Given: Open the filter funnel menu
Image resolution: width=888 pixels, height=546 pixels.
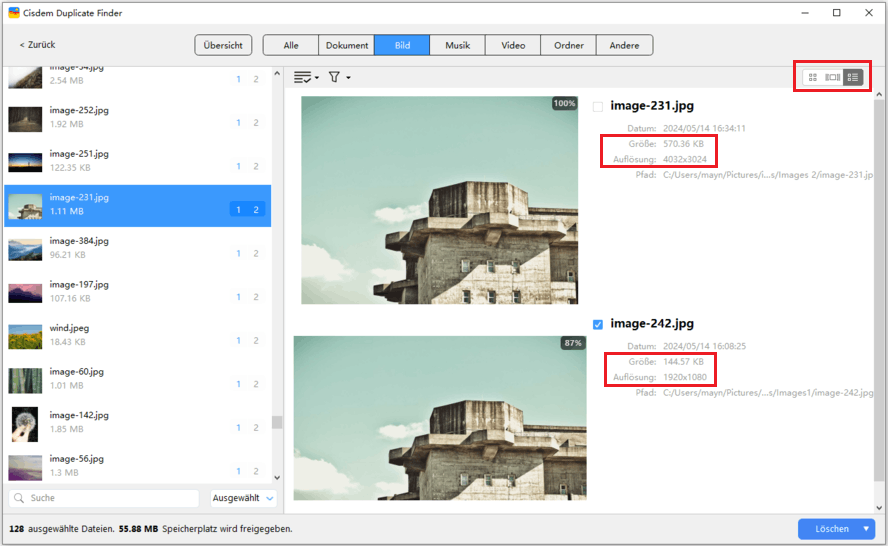Looking at the screenshot, I should pyautogui.click(x=335, y=77).
